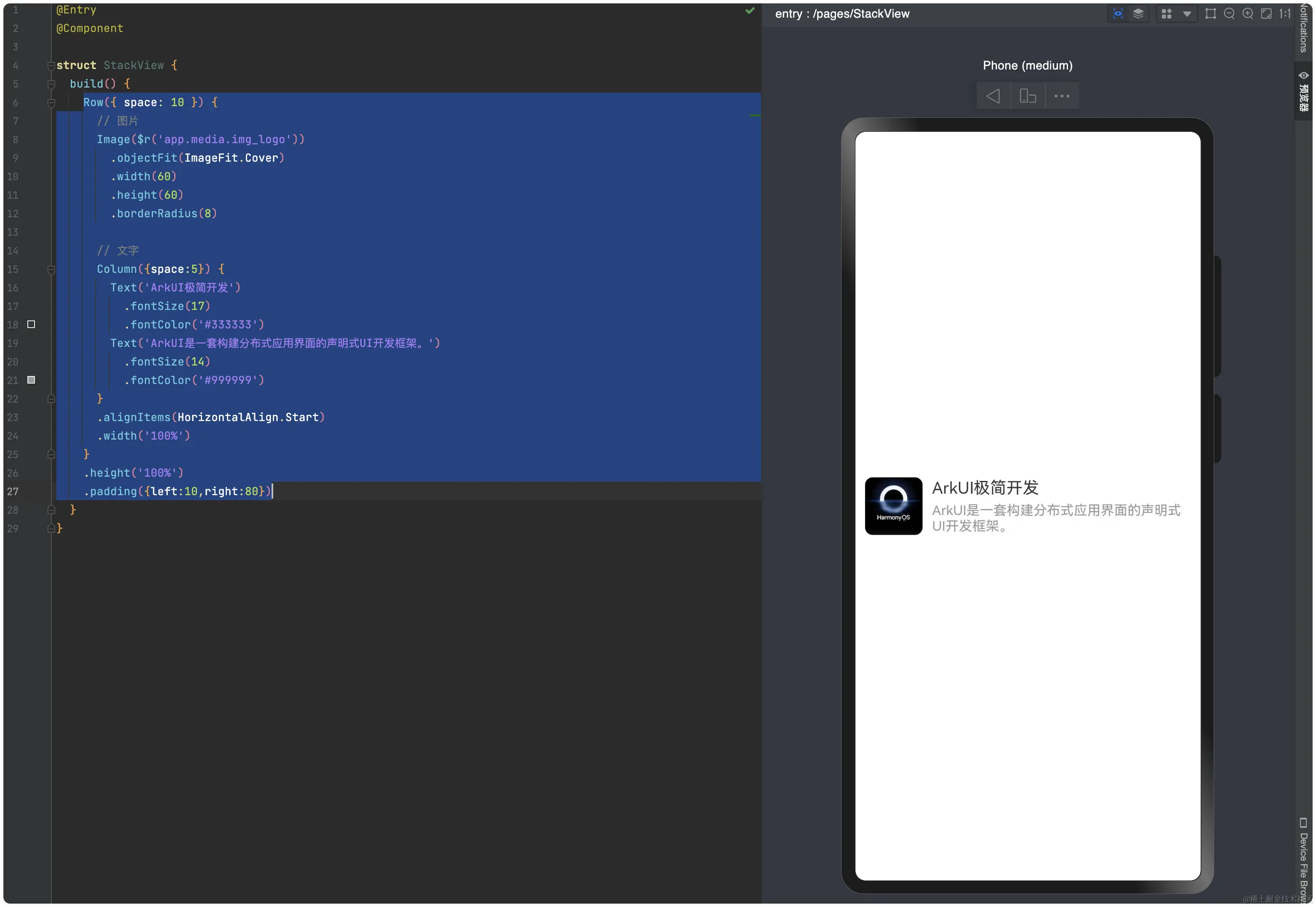
Task: Collapse the struct StackView fold marker
Action: click(x=51, y=65)
